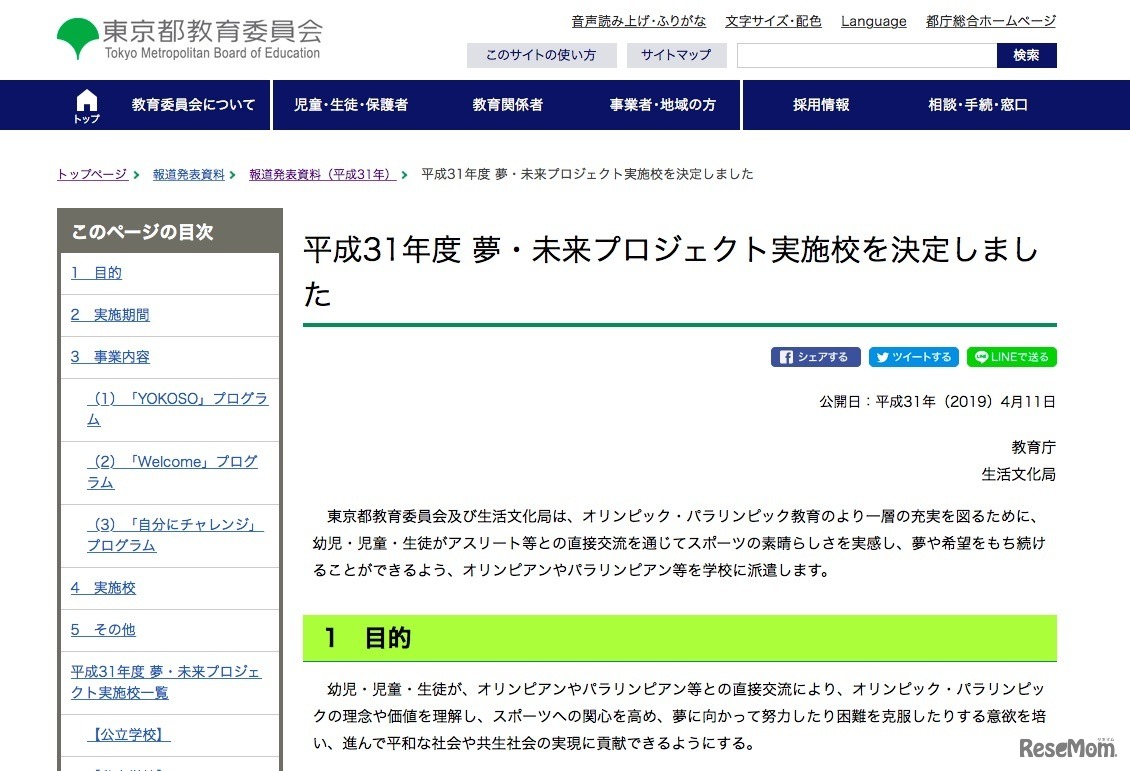The image size is (1130, 771).
Task: Tweet the article using the ツイートする button
Action: (x=913, y=356)
